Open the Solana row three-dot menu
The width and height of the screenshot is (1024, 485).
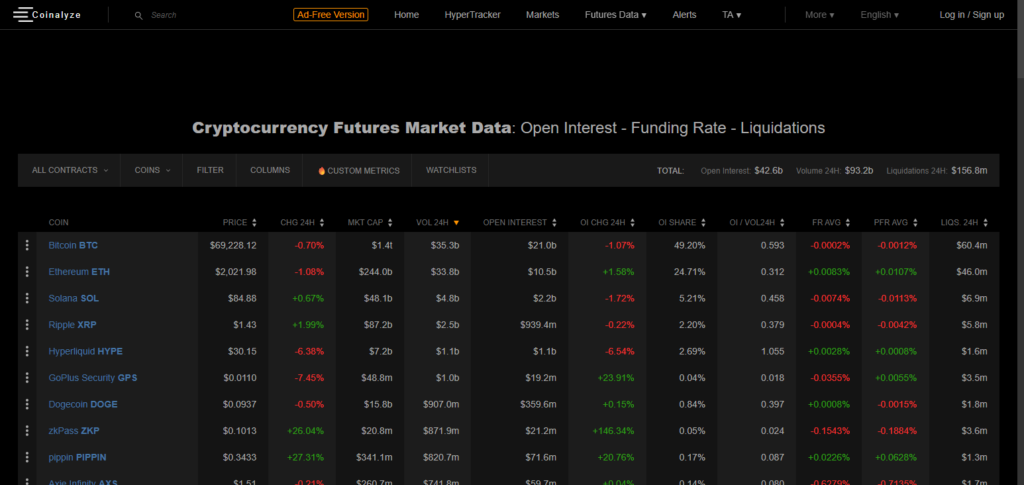tap(28, 298)
